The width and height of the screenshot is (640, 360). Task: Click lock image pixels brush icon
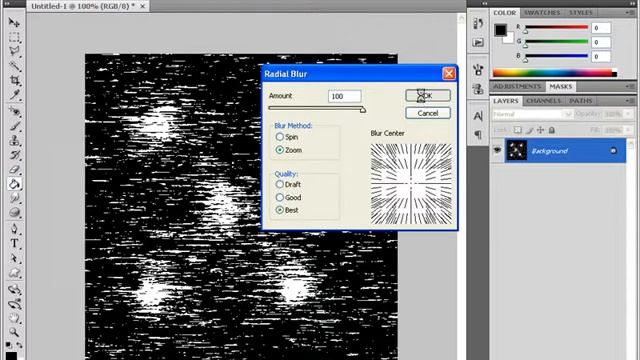click(529, 130)
